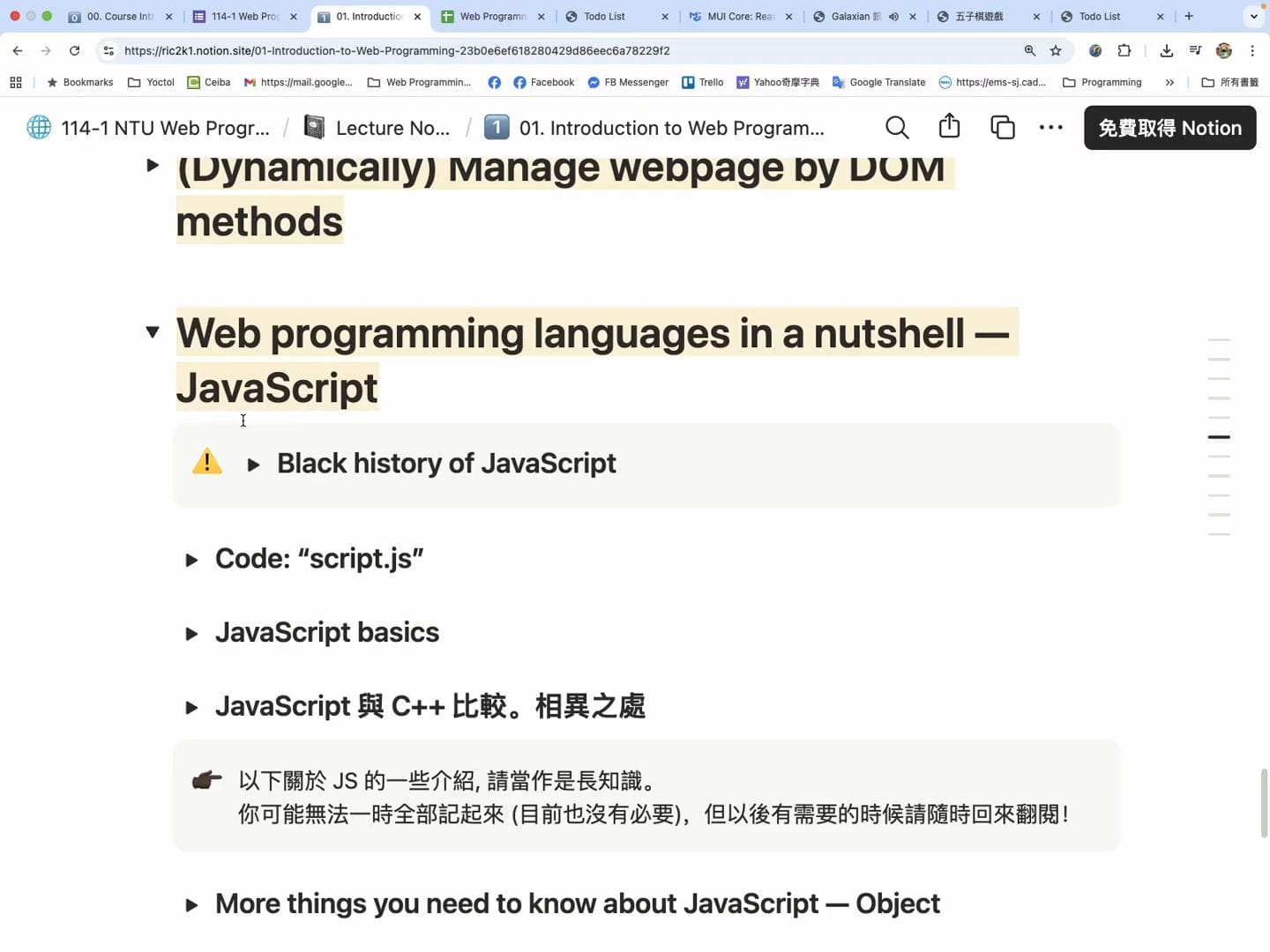The image size is (1270, 952).
Task: Expand the JavaScript basics section
Action: (x=191, y=634)
